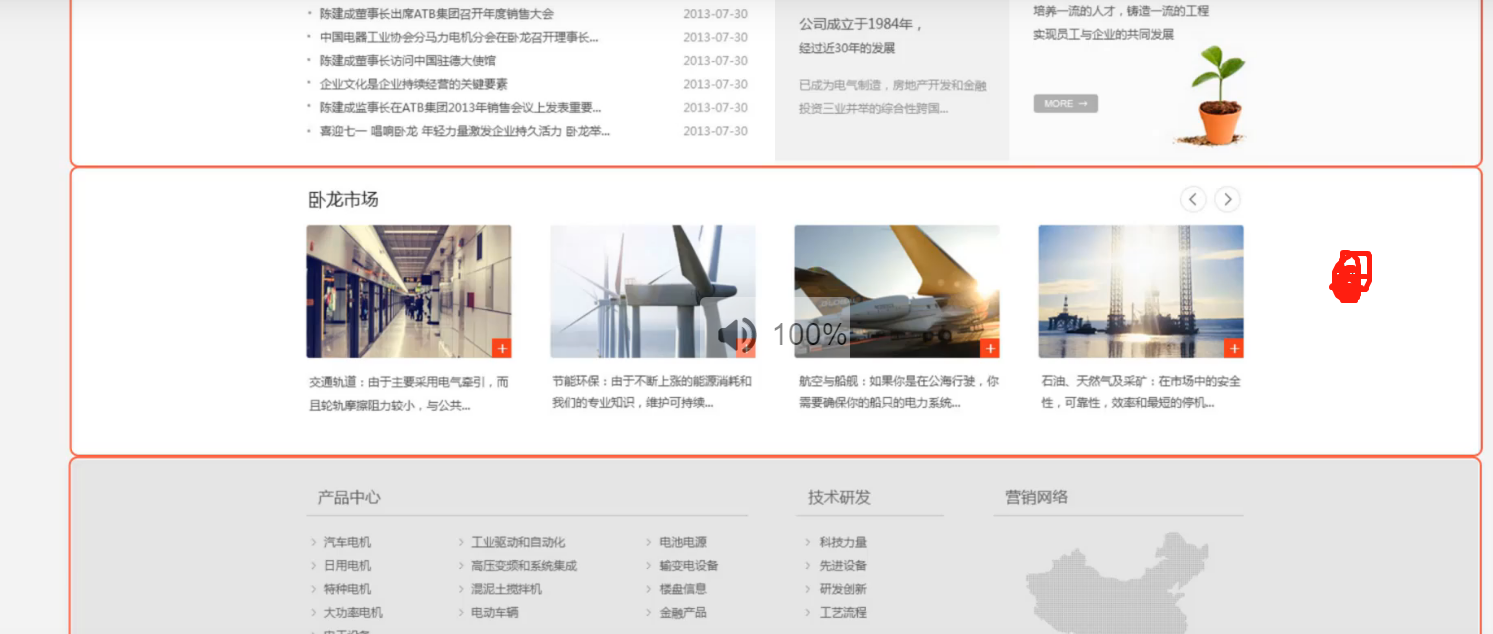Viewport: 1493px width, 634px height.
Task: Click the 金融产品 link
Action: click(x=683, y=612)
